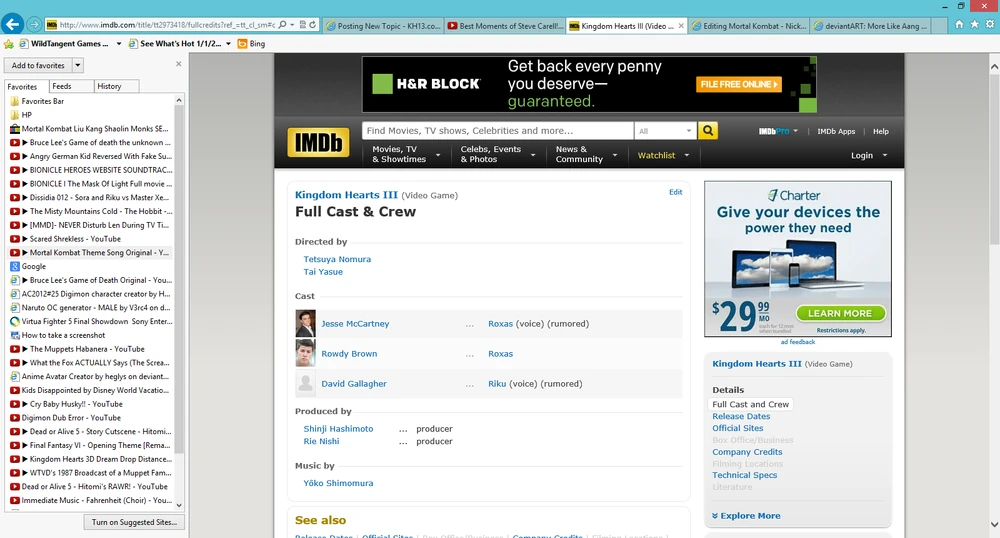1000x538 pixels.
Task: Switch to the Feeds tab
Action: tap(62, 87)
